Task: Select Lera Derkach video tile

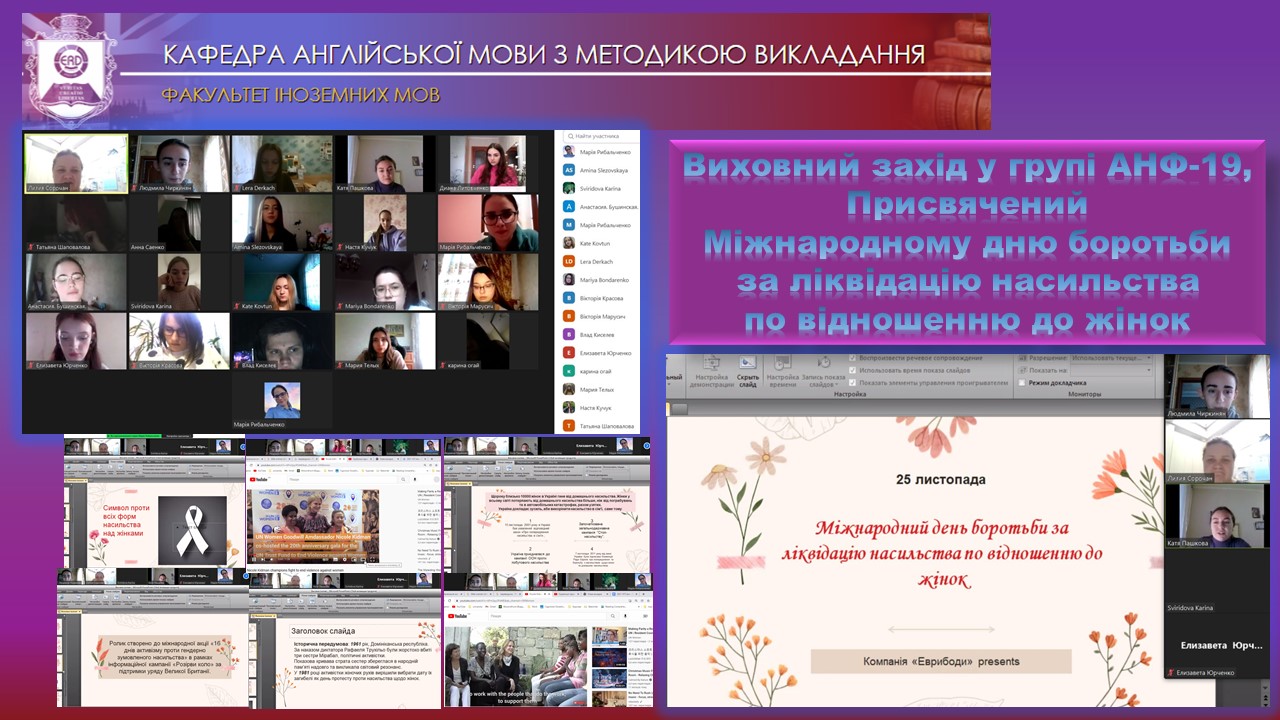Action: tap(282, 163)
